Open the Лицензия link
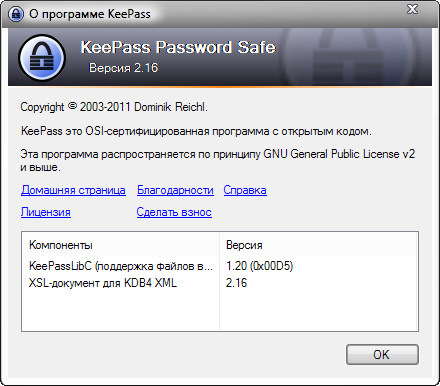Image resolution: width=440 pixels, height=386 pixels. coord(46,212)
